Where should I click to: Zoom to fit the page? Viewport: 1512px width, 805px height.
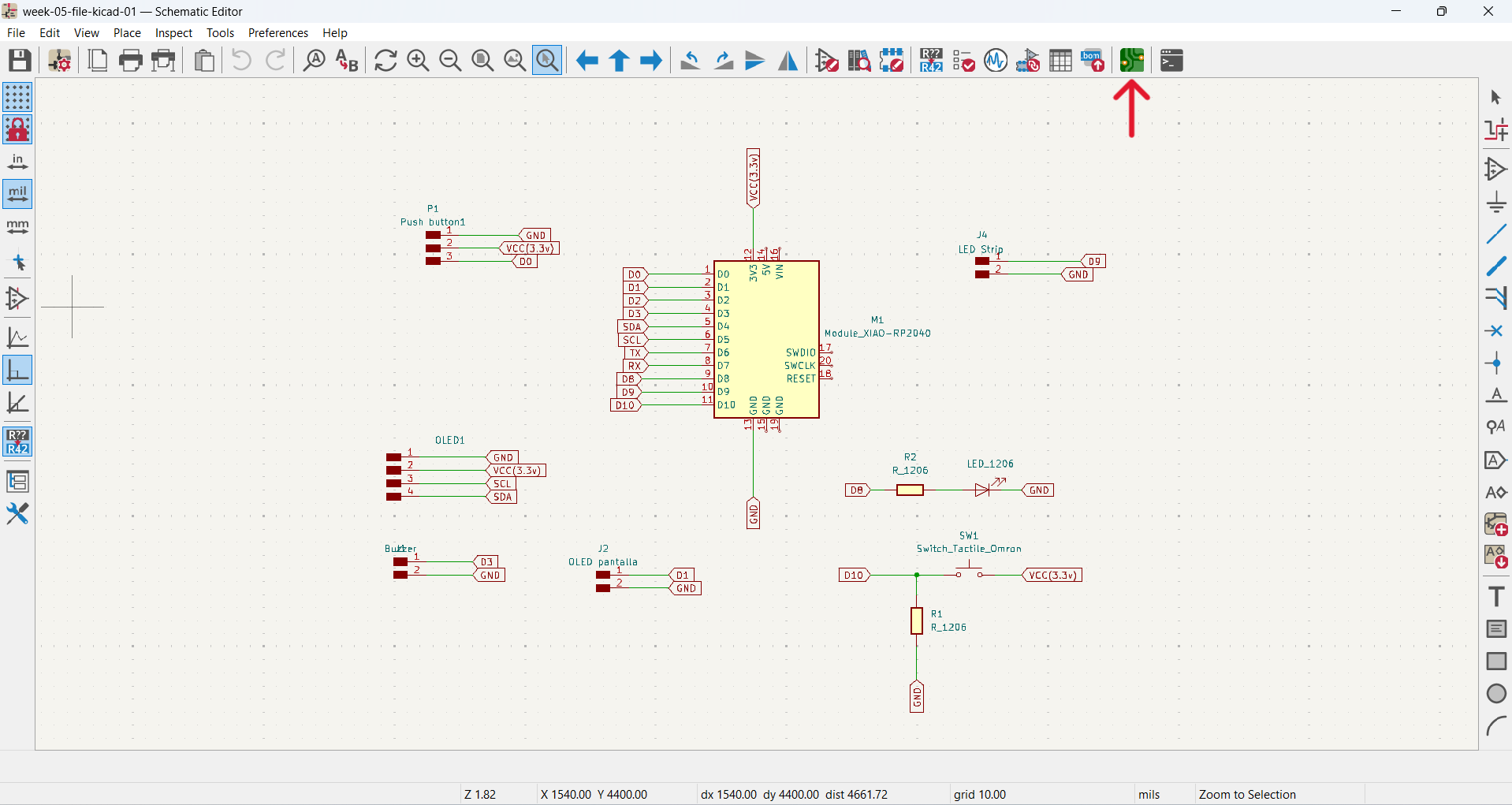482,60
